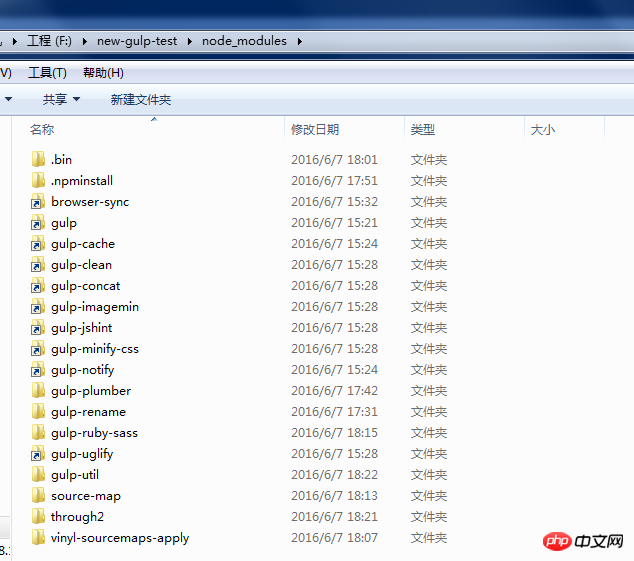Click the browser-sync shortcut folder icon
The image size is (634, 561).
[38, 201]
